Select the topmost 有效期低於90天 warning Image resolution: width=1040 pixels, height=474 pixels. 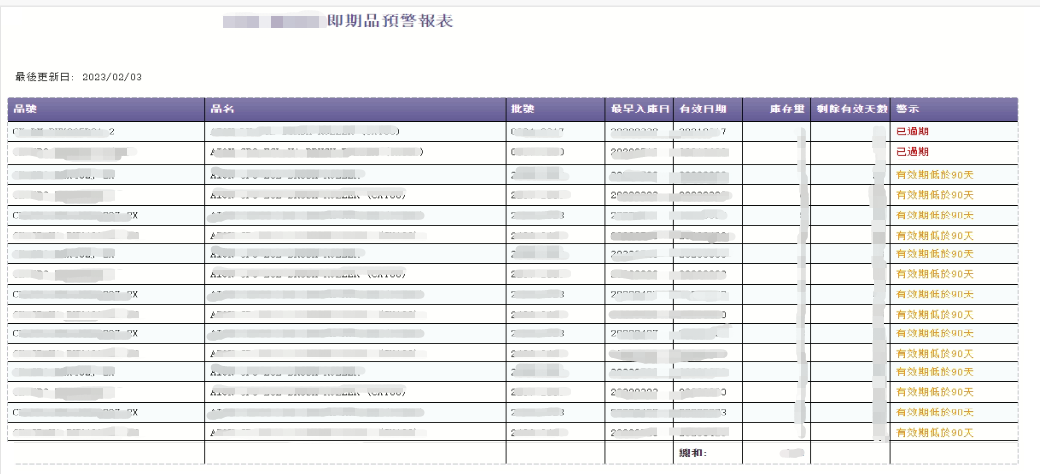coord(934,174)
